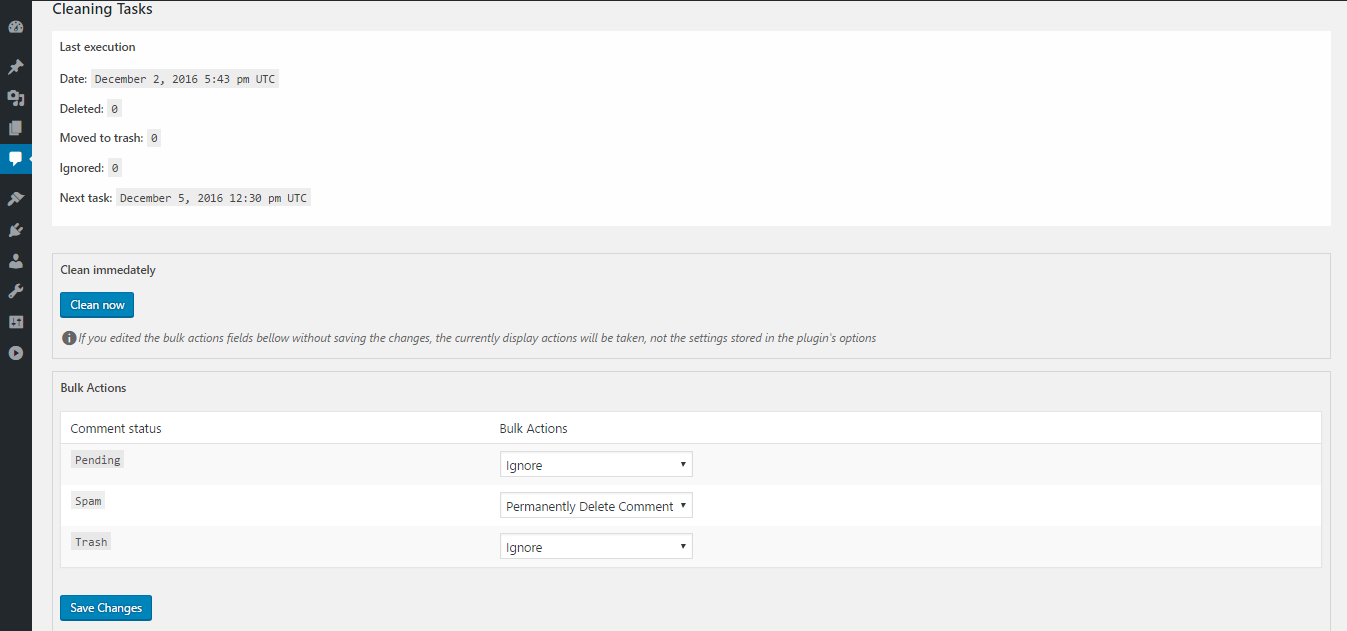Open Users person icon
This screenshot has height=631, width=1347.
pyautogui.click(x=15, y=261)
